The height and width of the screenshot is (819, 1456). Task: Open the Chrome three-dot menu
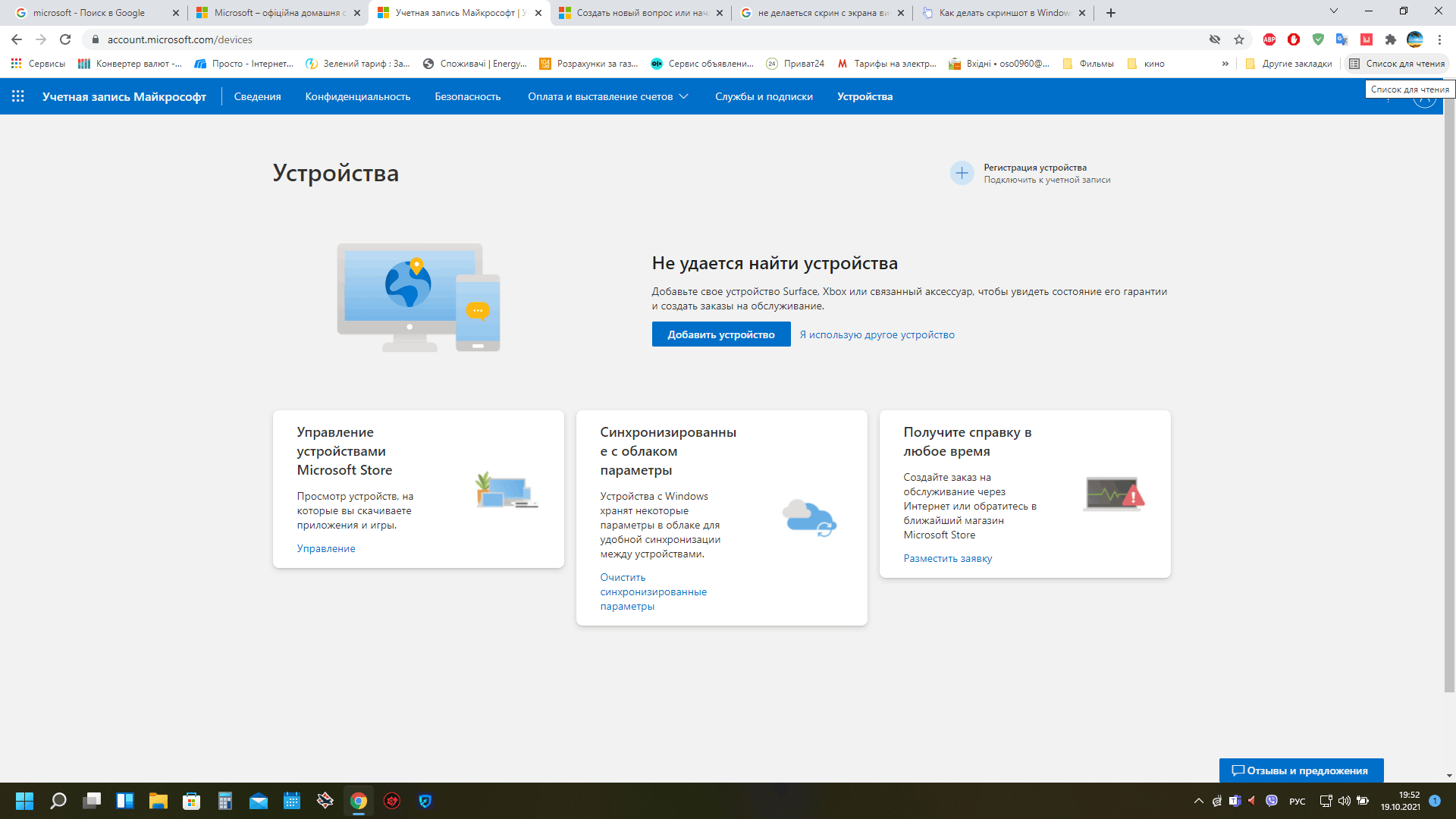tap(1439, 39)
